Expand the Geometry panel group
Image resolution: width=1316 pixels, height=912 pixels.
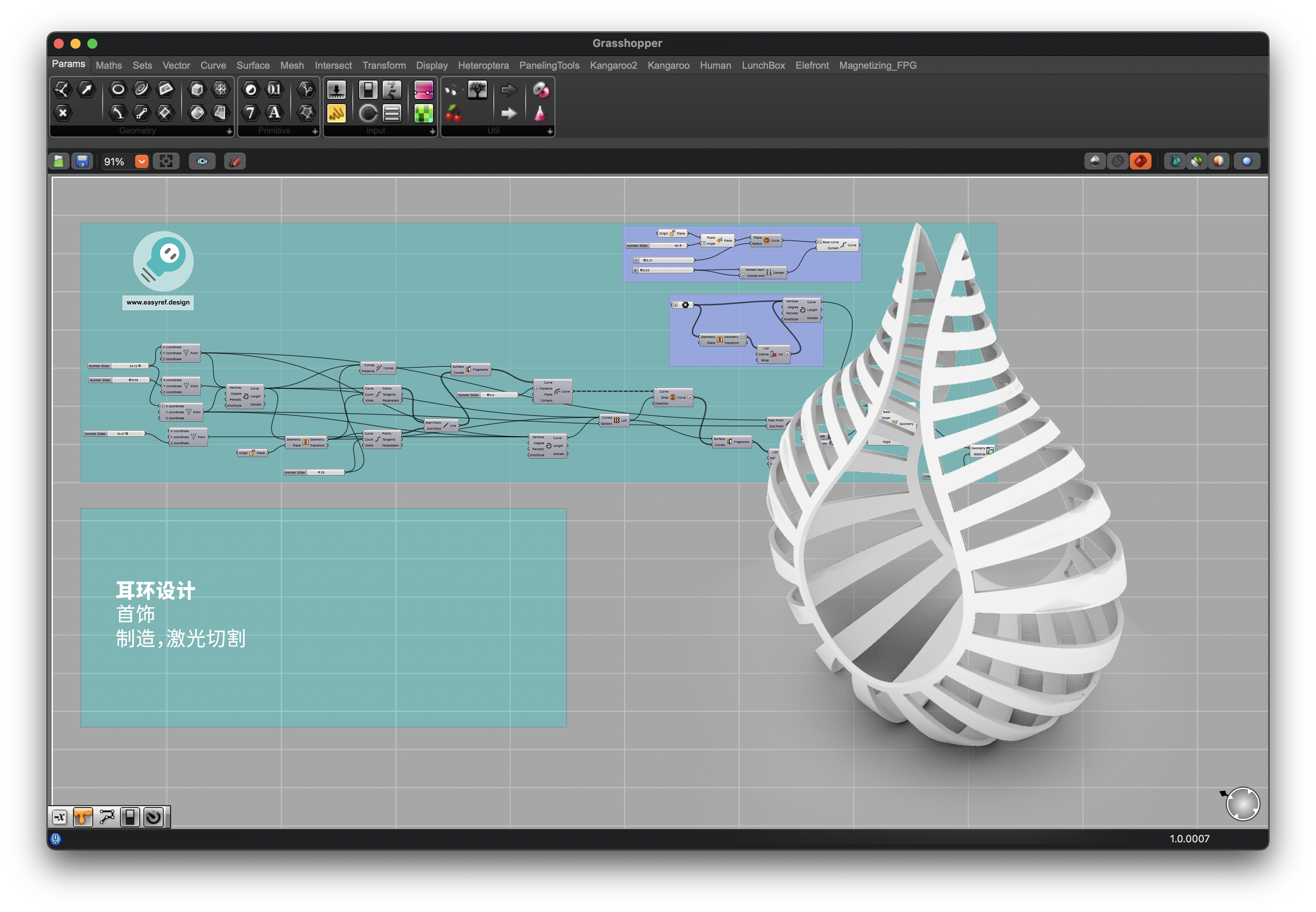[229, 131]
